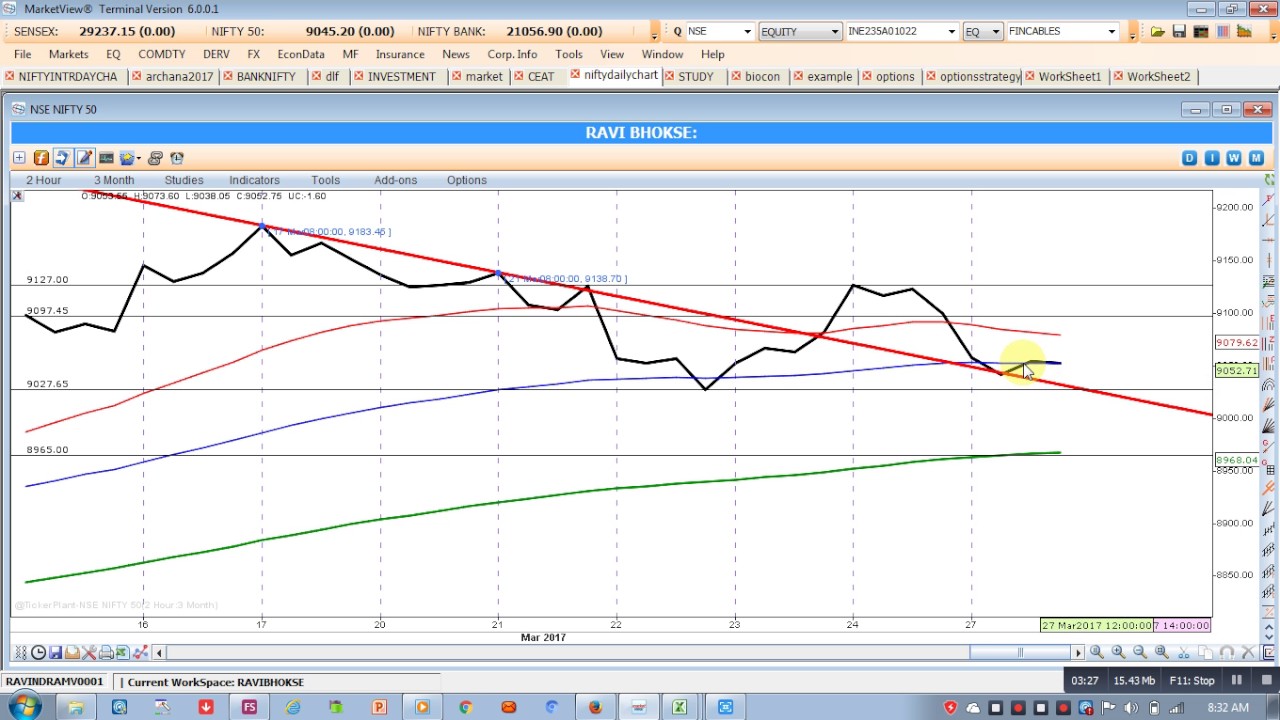Open the Indicators menu
Image resolution: width=1280 pixels, height=720 pixels.
click(254, 180)
